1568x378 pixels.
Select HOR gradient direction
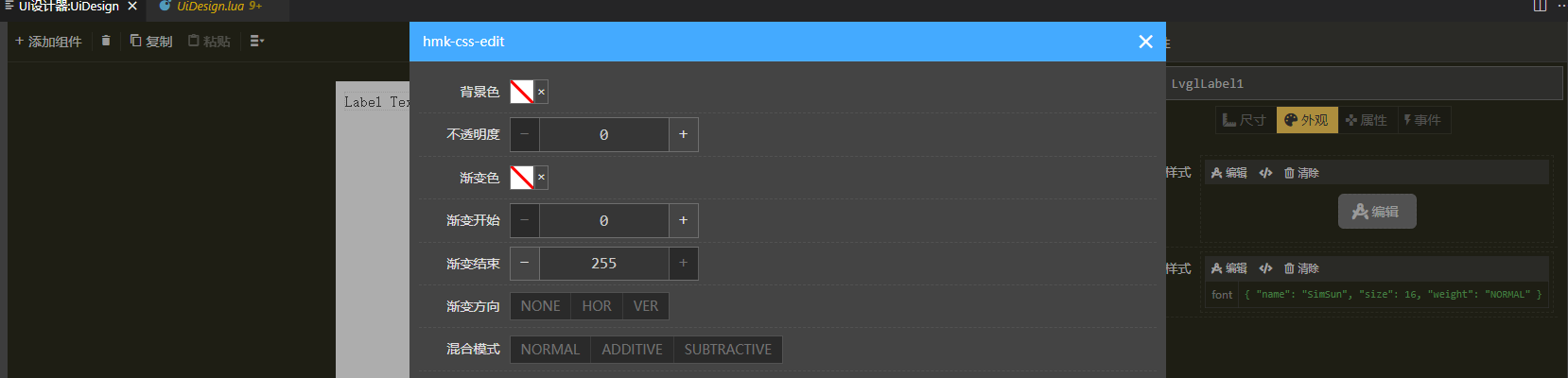pos(596,306)
